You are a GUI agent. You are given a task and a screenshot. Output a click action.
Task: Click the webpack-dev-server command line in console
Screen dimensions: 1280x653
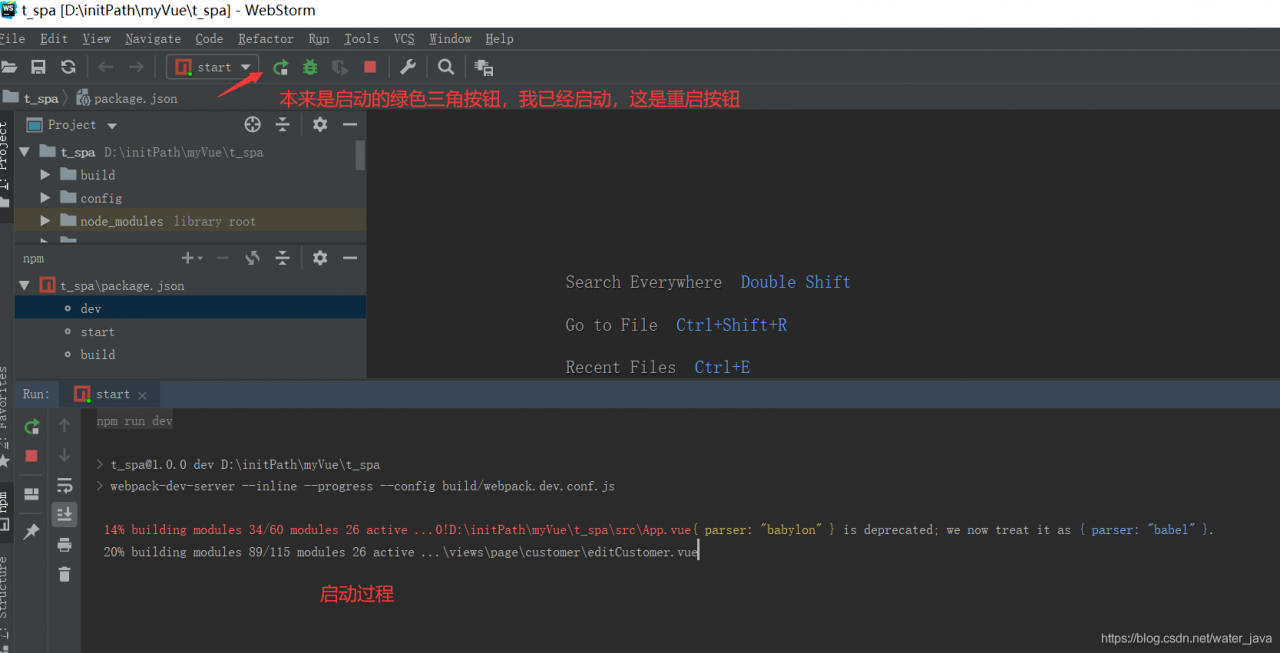(362, 486)
